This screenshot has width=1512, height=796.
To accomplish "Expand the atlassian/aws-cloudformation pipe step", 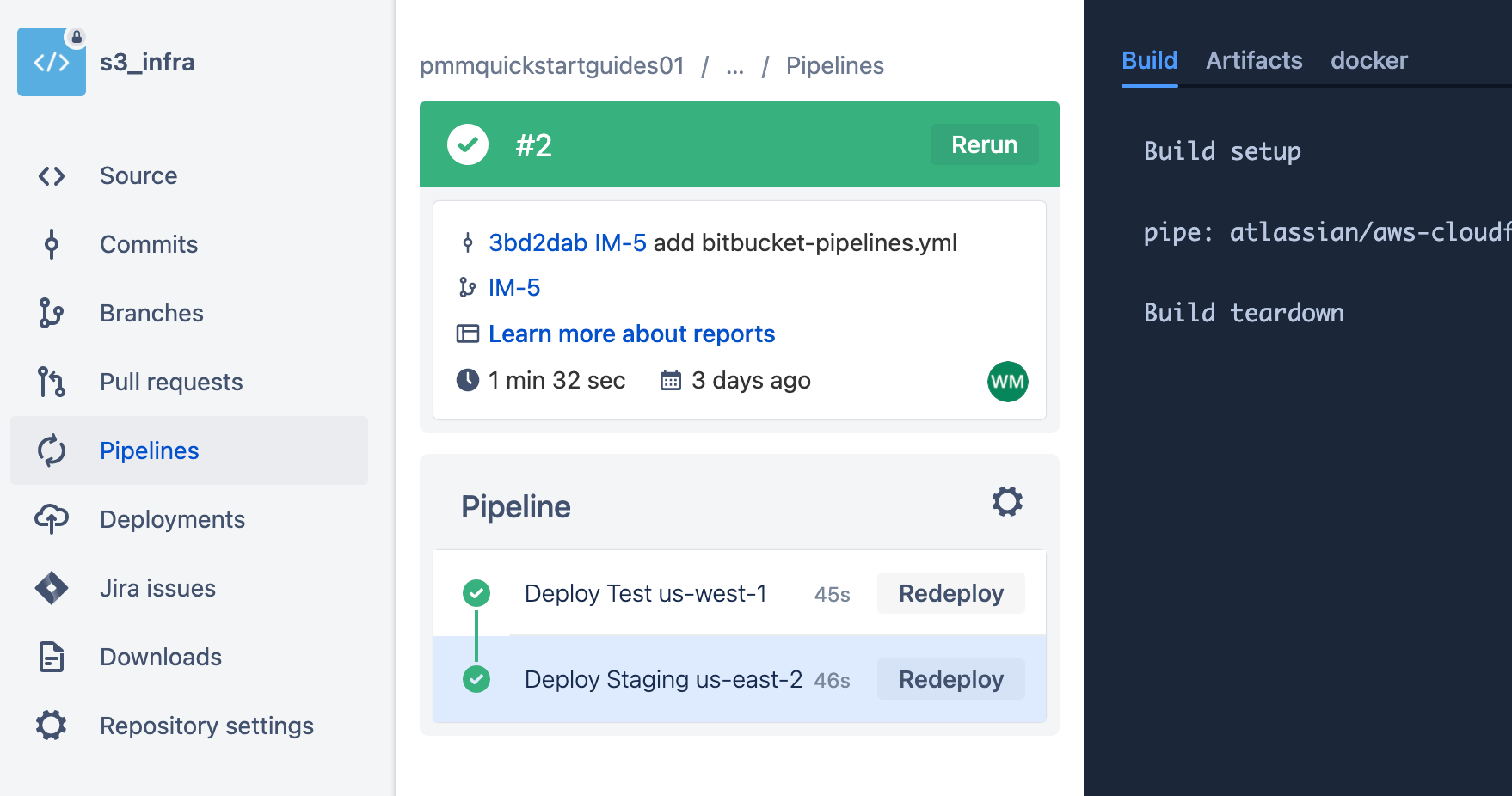I will pos(1325,232).
